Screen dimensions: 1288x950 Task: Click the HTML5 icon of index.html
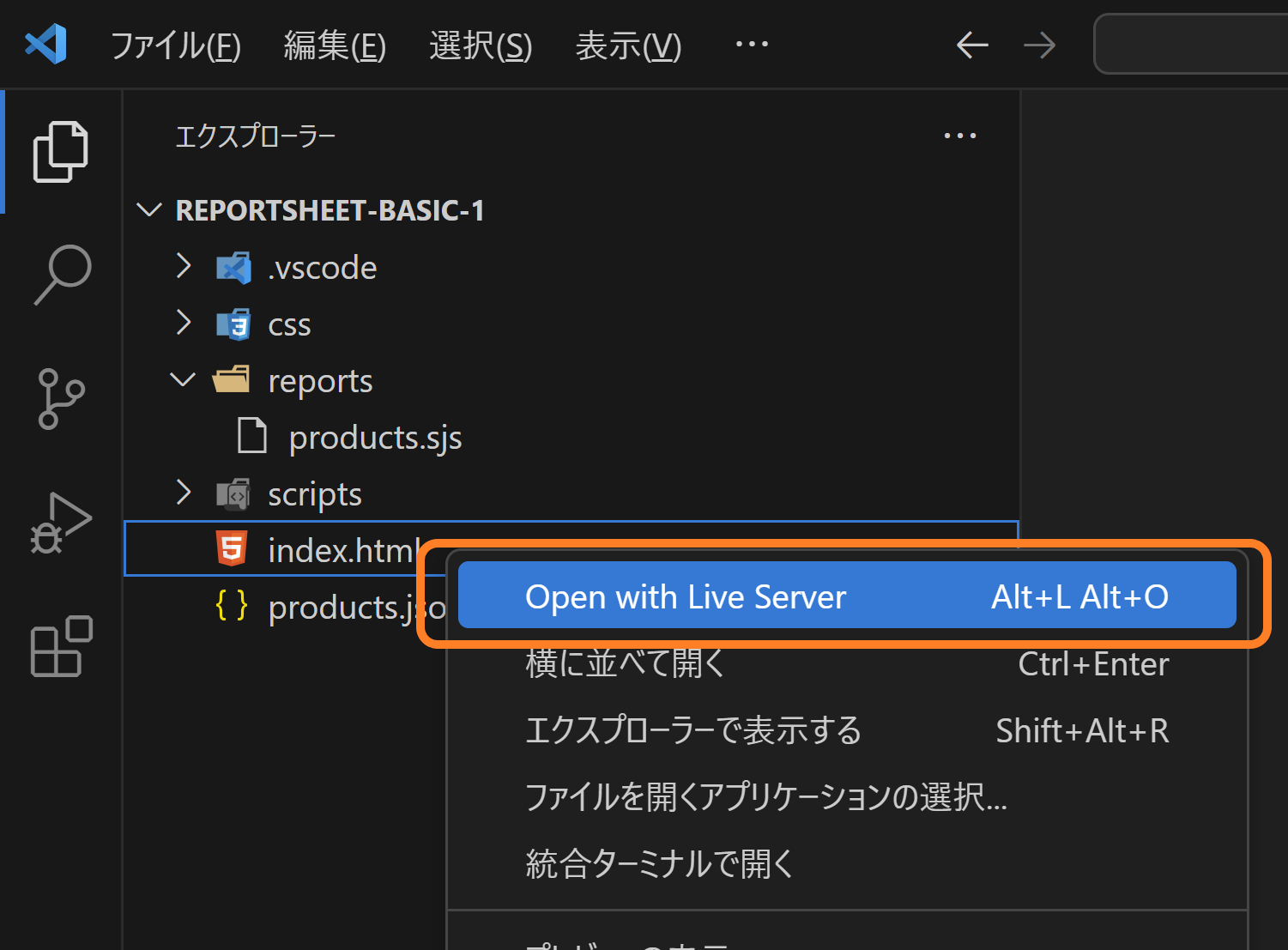232,548
